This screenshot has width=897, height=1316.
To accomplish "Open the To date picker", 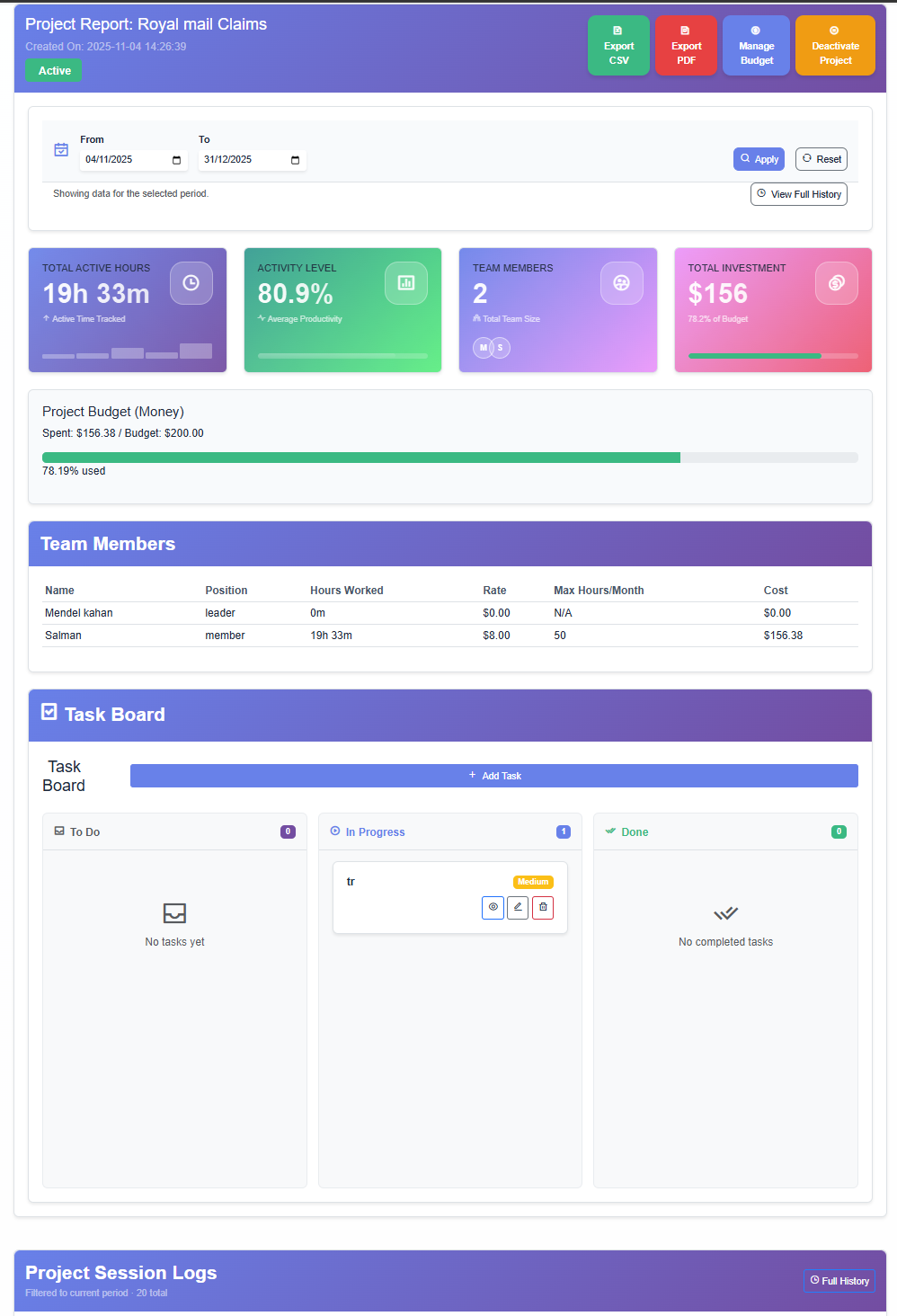I will tap(295, 160).
